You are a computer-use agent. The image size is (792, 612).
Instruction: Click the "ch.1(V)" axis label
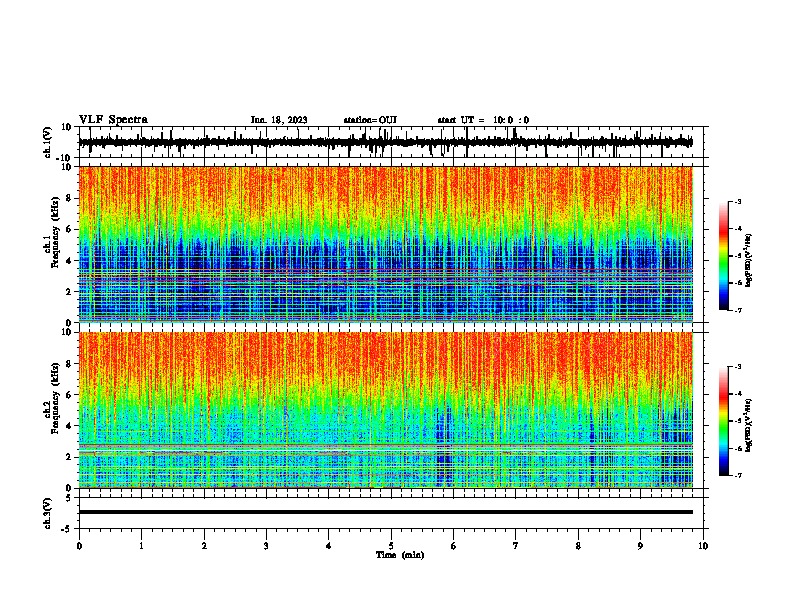point(48,142)
